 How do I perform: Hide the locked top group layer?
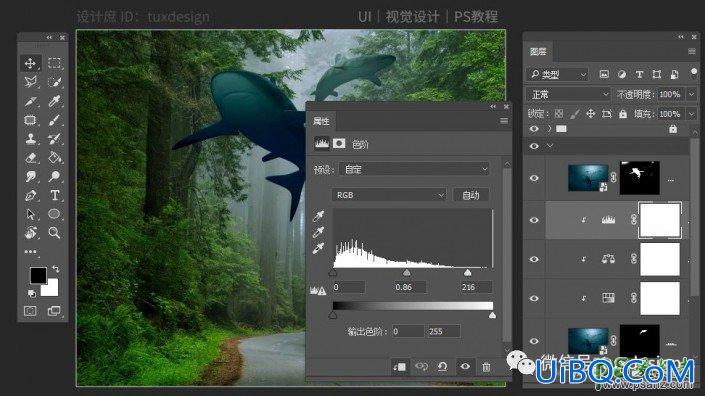click(534, 129)
